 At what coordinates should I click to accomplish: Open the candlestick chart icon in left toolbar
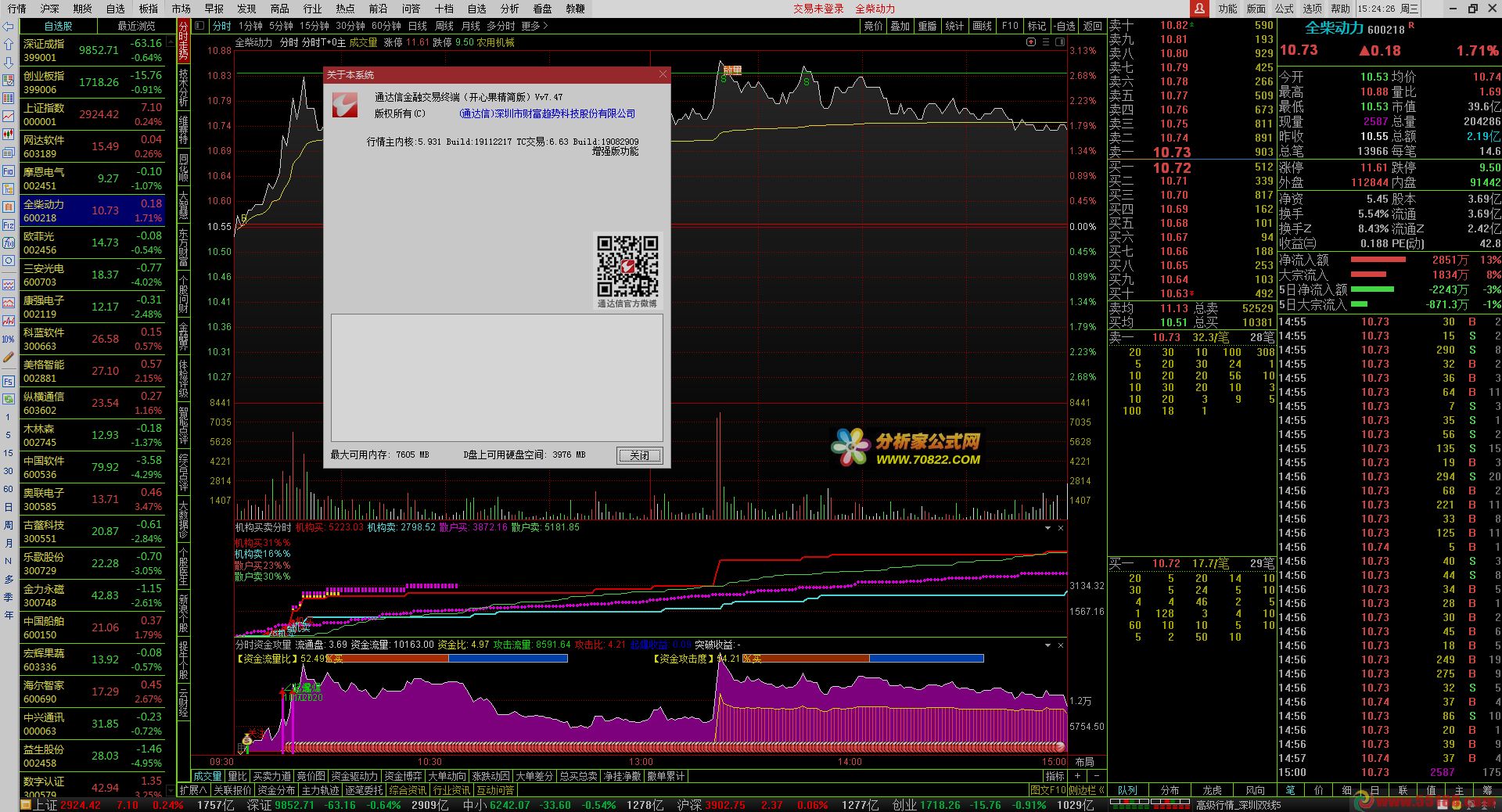(x=8, y=134)
